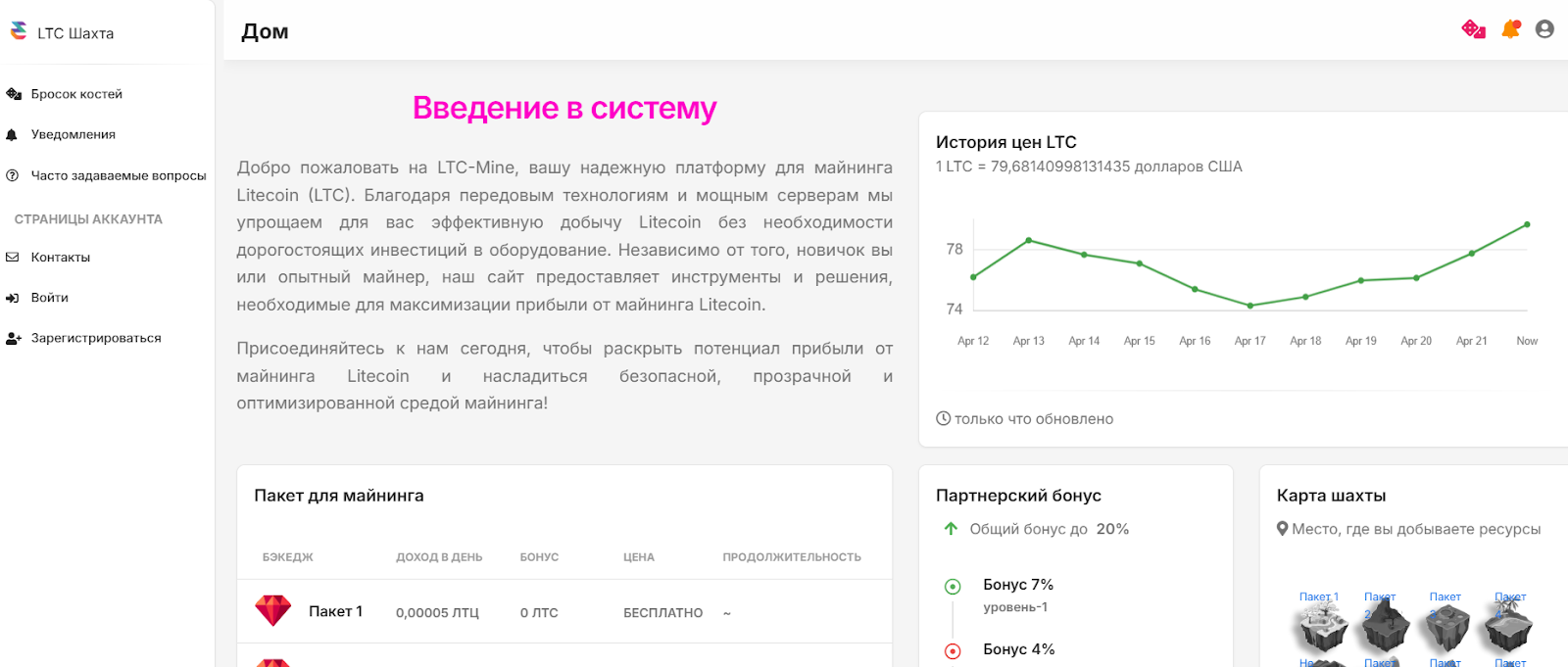Image resolution: width=1568 pixels, height=667 pixels.
Task: Click the mountain island thumbnail for Пакет 2
Action: [1385, 629]
